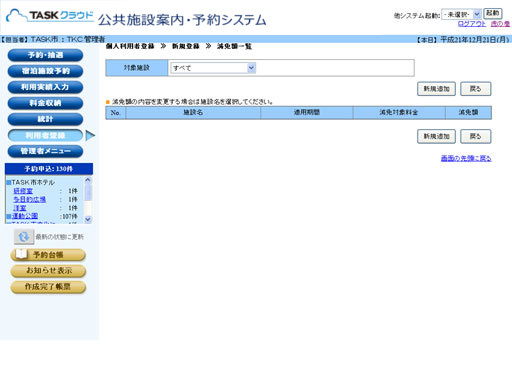This screenshot has width=512, height=384.
Task: Click the 対象施設 field label
Action: tap(137, 68)
